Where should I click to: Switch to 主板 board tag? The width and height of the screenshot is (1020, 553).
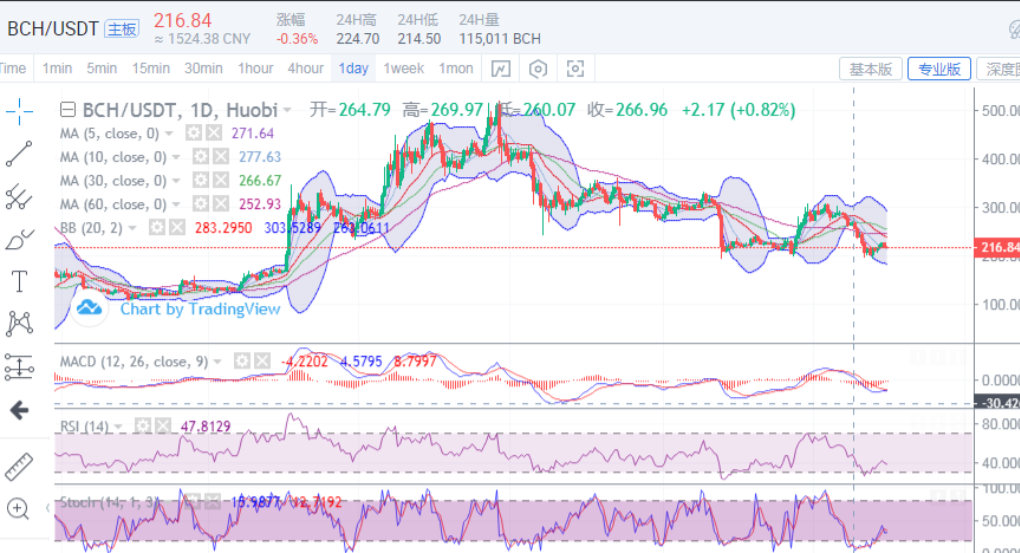pos(121,29)
